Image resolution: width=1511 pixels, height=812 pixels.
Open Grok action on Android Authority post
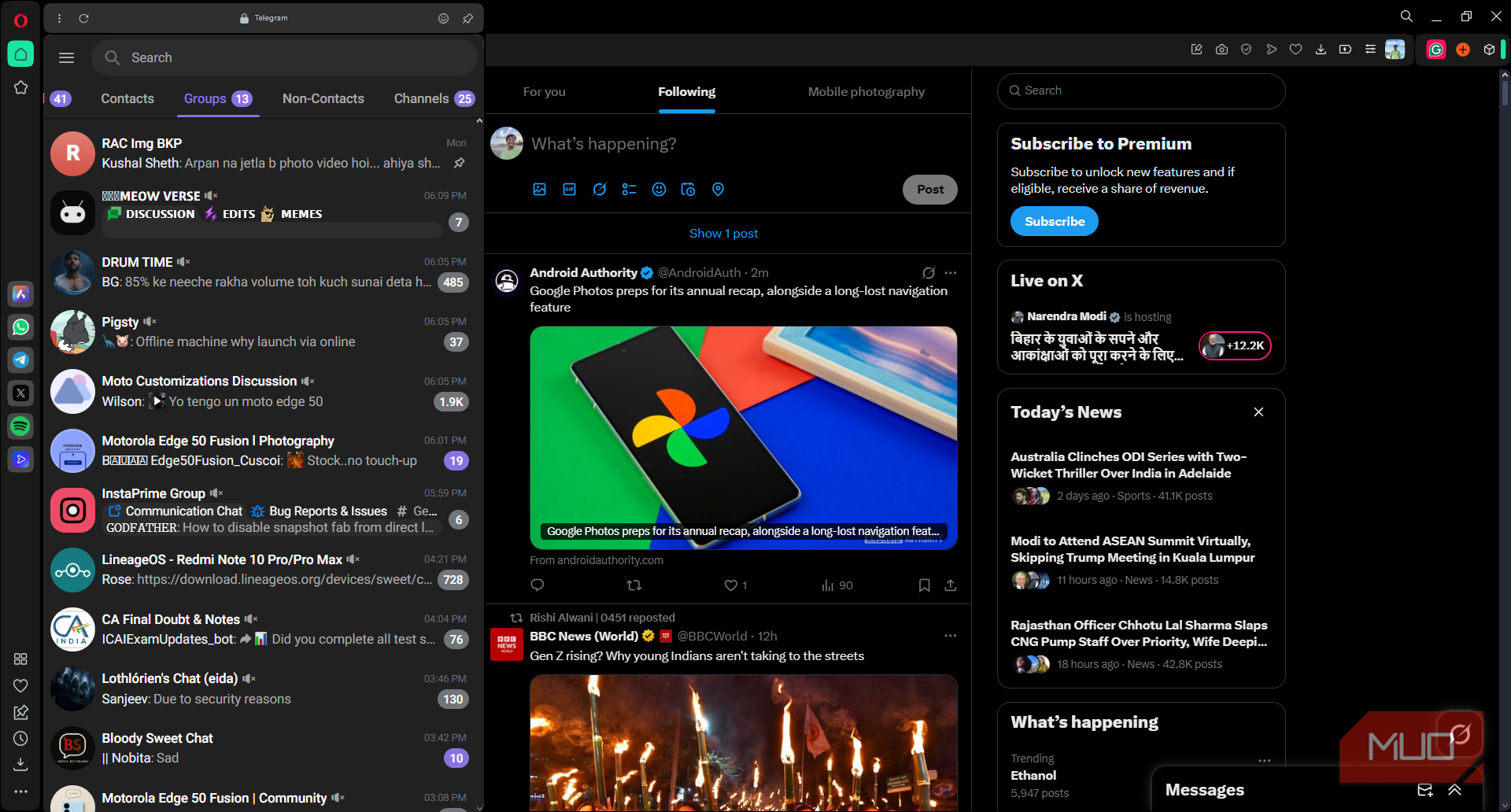click(929, 273)
